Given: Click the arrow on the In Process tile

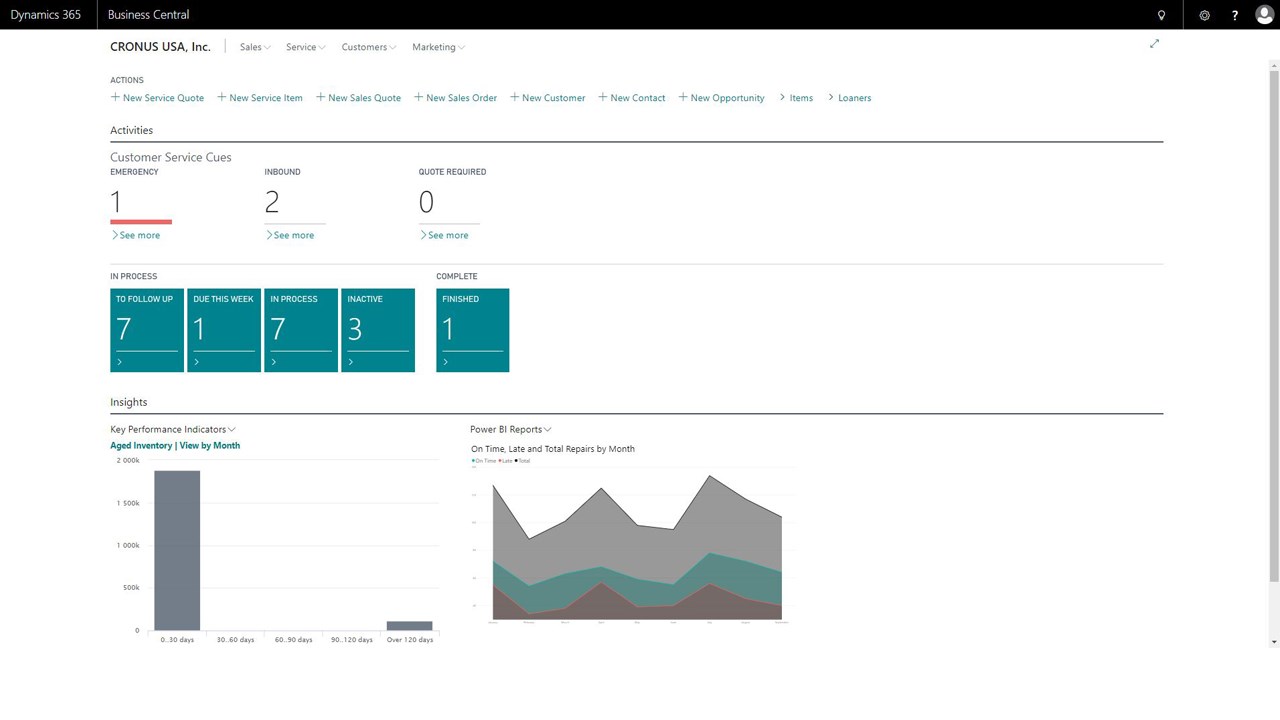Looking at the screenshot, I should tap(274, 362).
